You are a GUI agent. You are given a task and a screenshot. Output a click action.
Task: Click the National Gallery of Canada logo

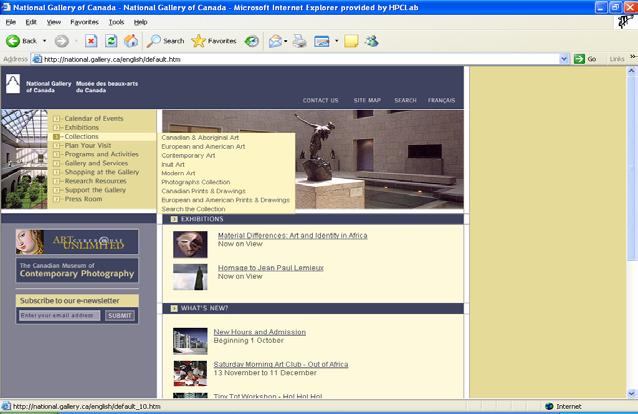pyautogui.click(x=13, y=84)
